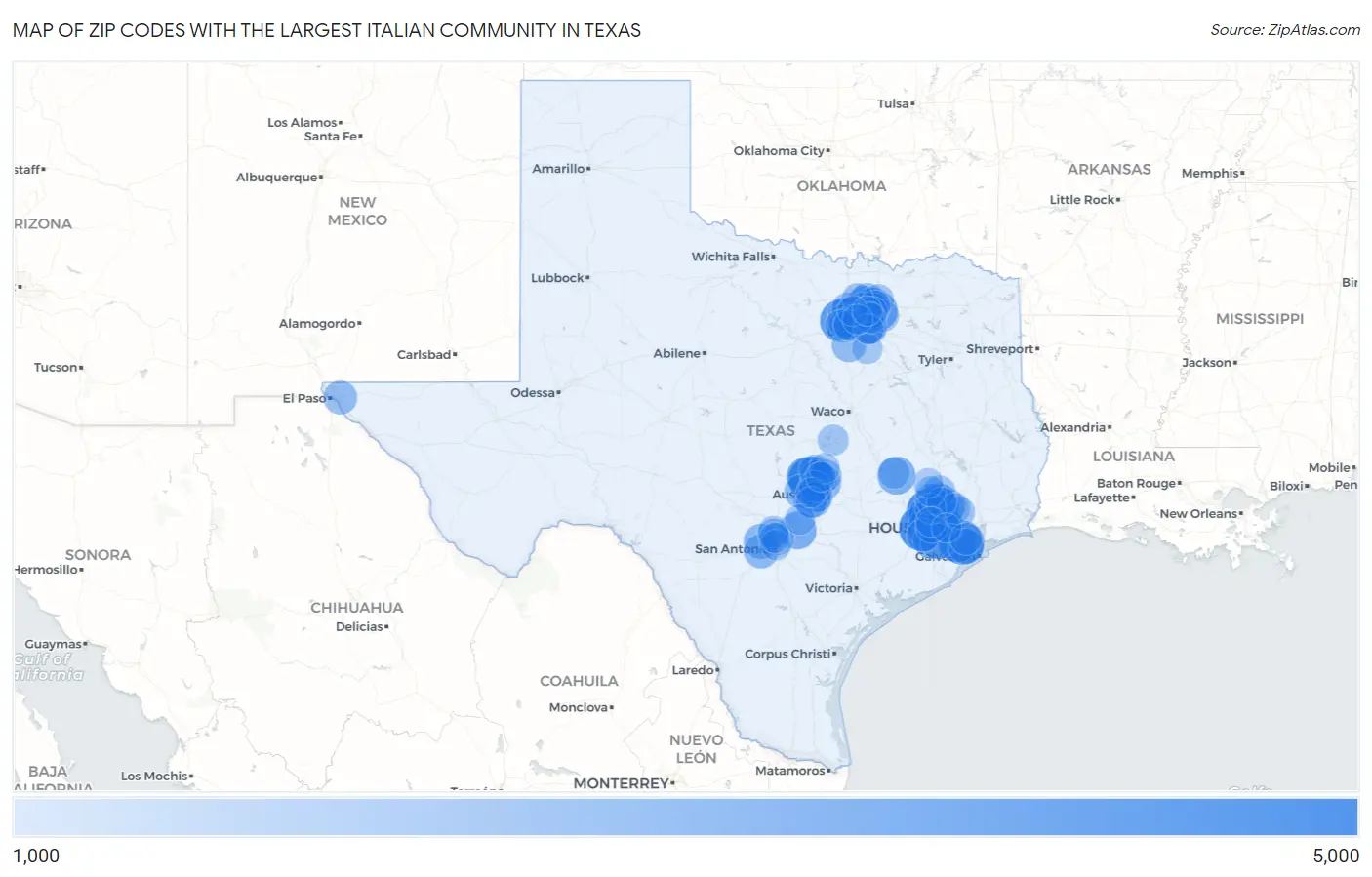
Task: Click the Albuquerque city label
Action: click(x=277, y=178)
